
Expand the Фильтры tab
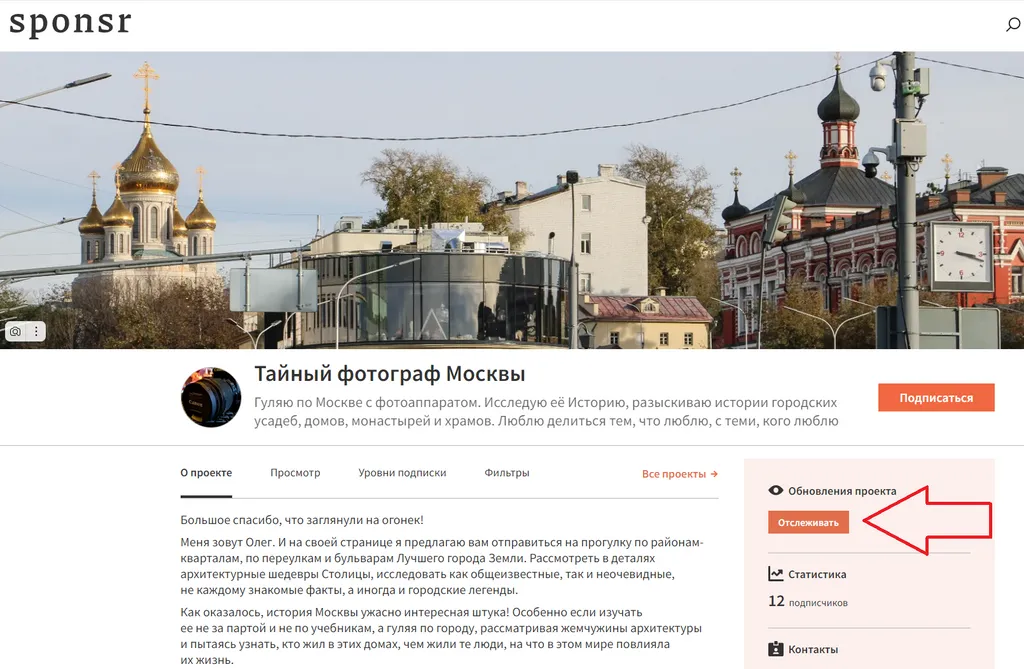point(507,472)
